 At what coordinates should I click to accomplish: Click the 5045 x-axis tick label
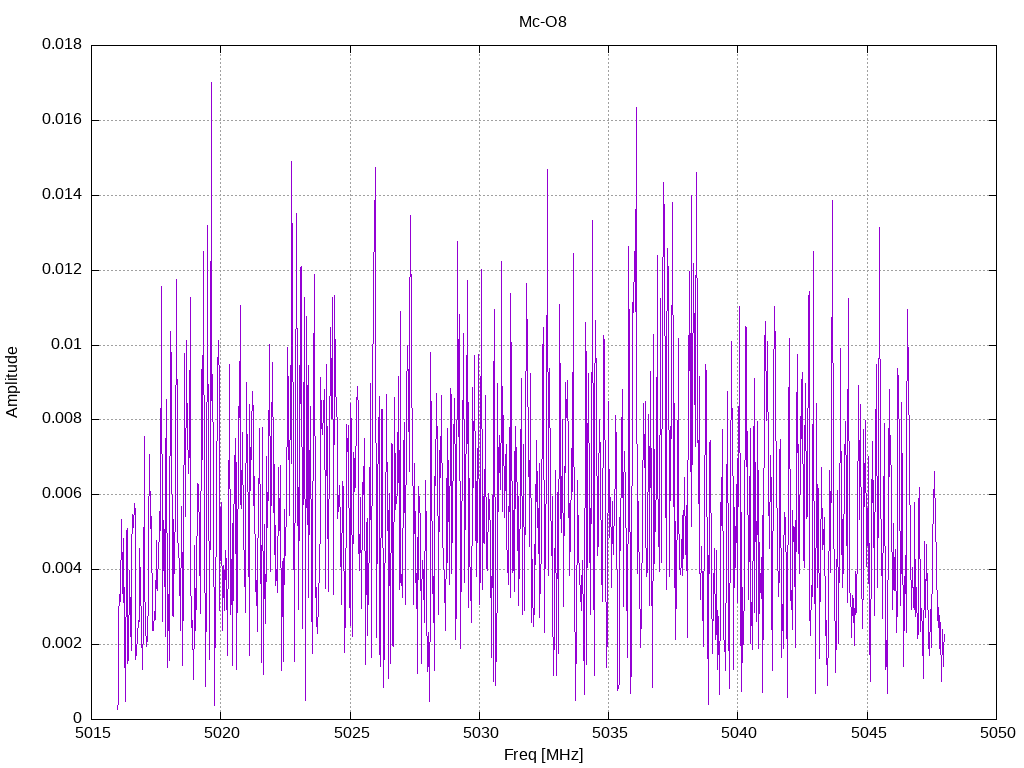click(868, 733)
